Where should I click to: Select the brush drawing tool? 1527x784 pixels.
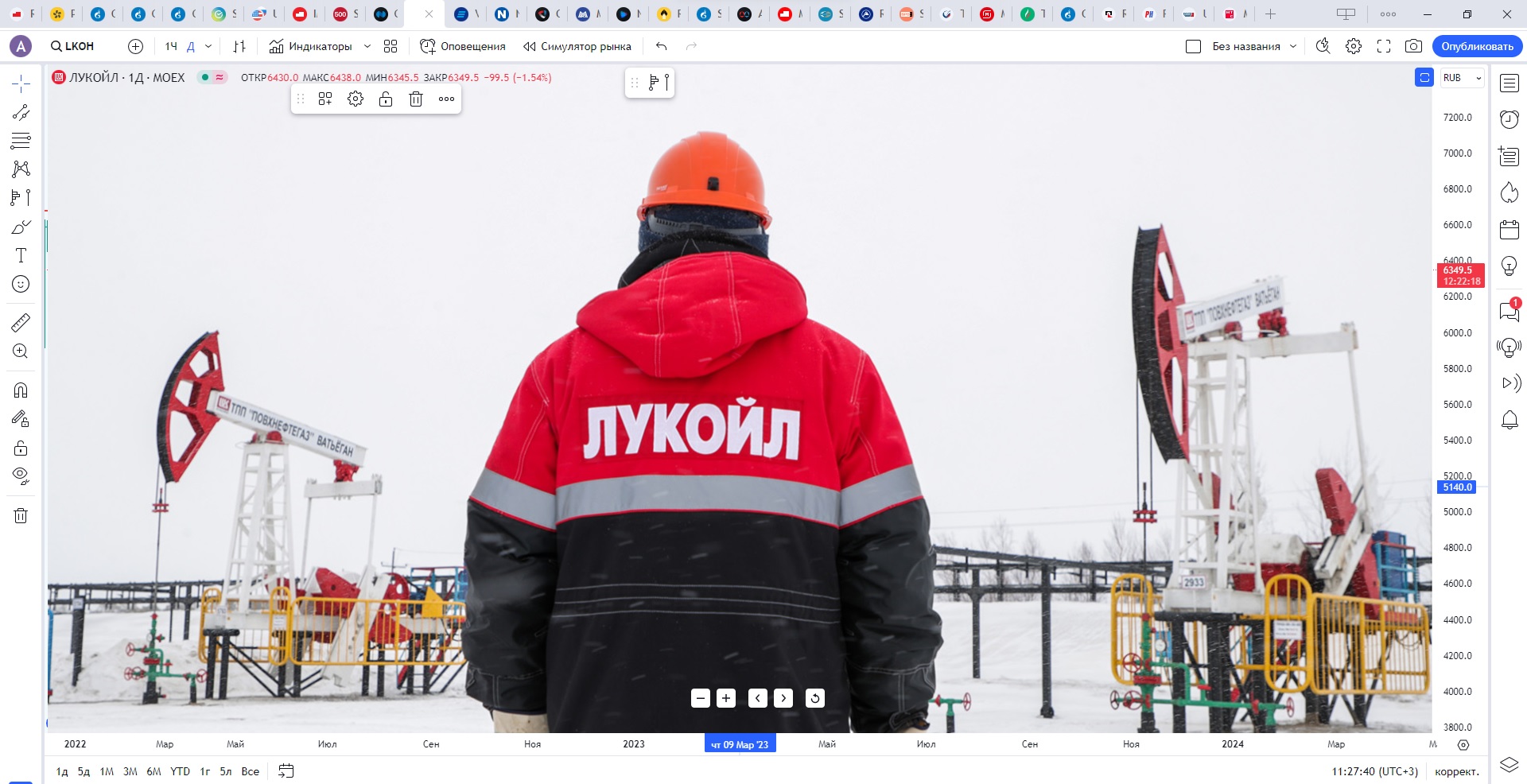(x=21, y=227)
